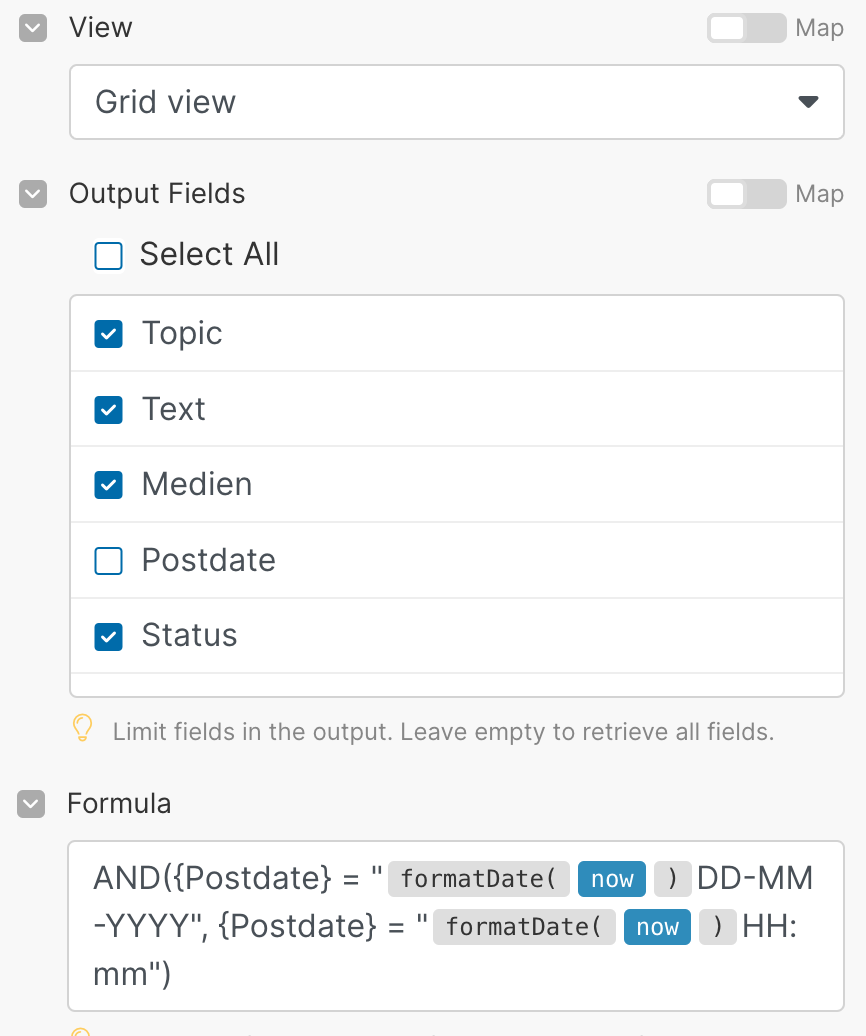Collapse the Formula section chevron
The image size is (866, 1036).
pyautogui.click(x=33, y=803)
